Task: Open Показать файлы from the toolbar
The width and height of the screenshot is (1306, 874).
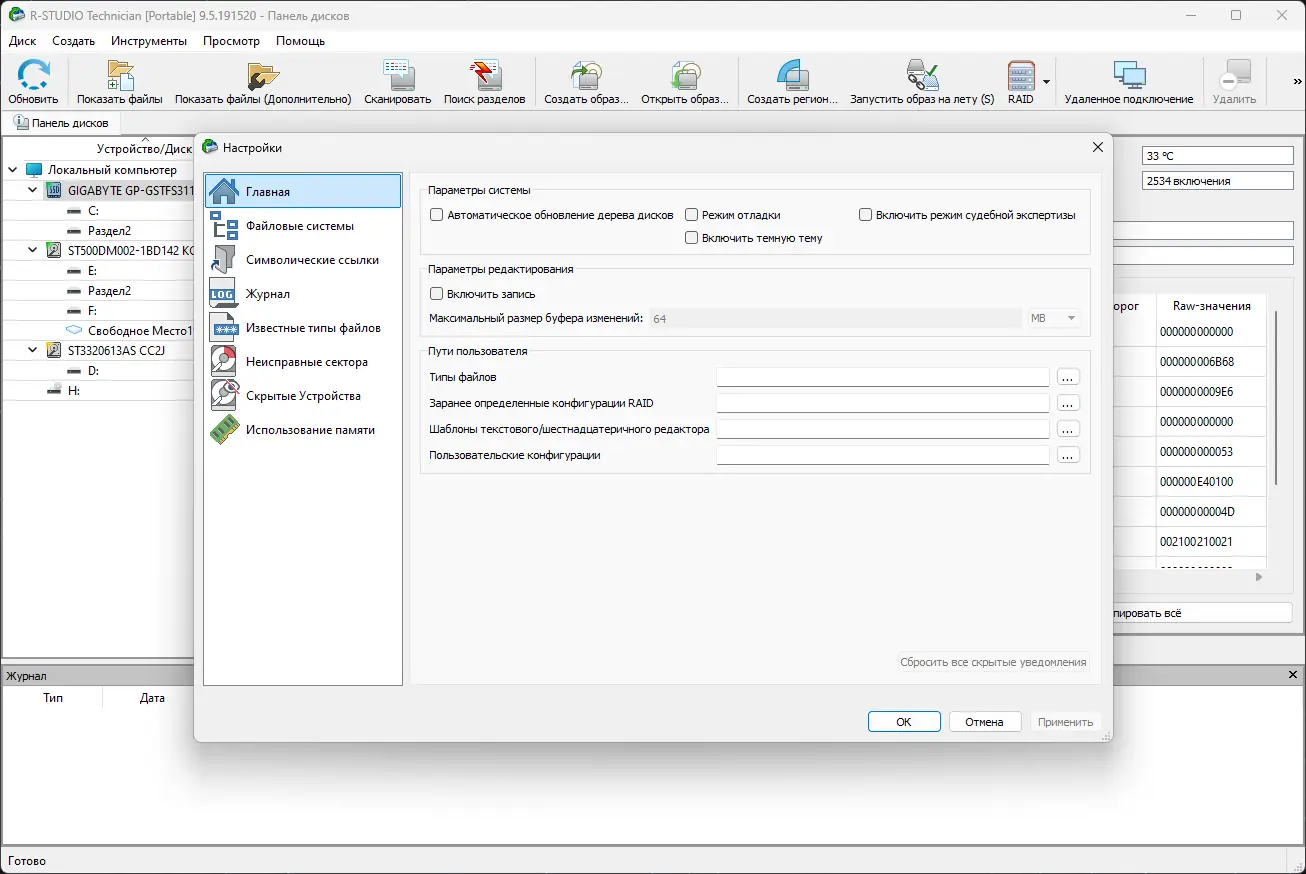Action: [x=120, y=76]
